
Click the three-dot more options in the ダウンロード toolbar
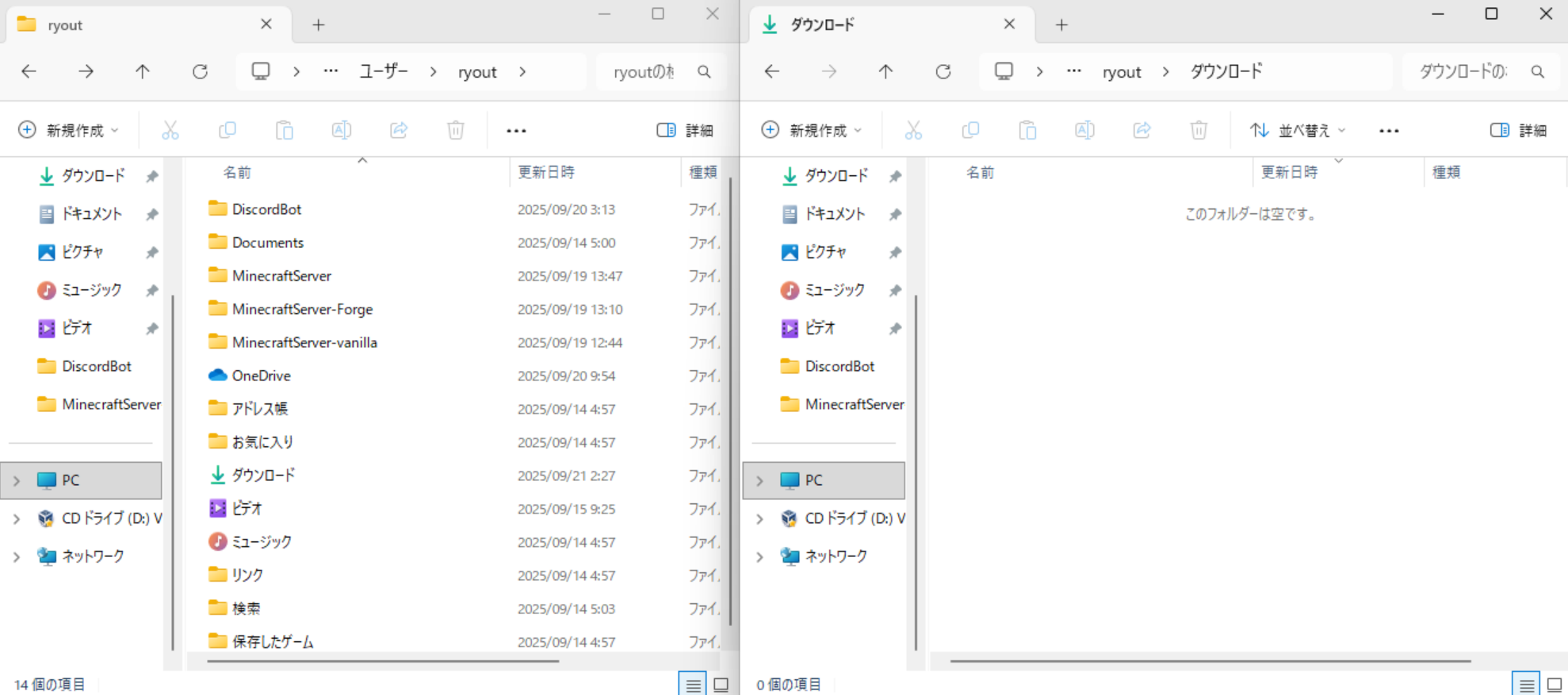click(x=1389, y=131)
